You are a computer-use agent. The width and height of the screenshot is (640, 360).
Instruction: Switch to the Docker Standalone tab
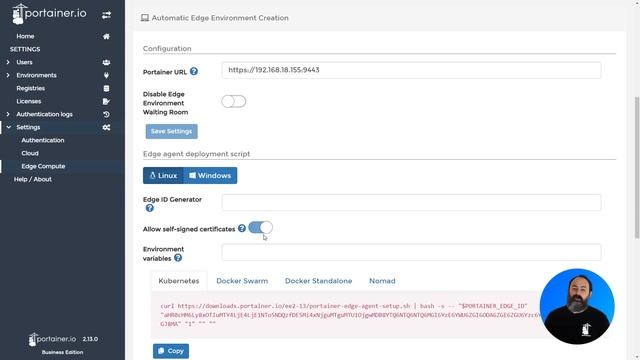click(x=318, y=281)
